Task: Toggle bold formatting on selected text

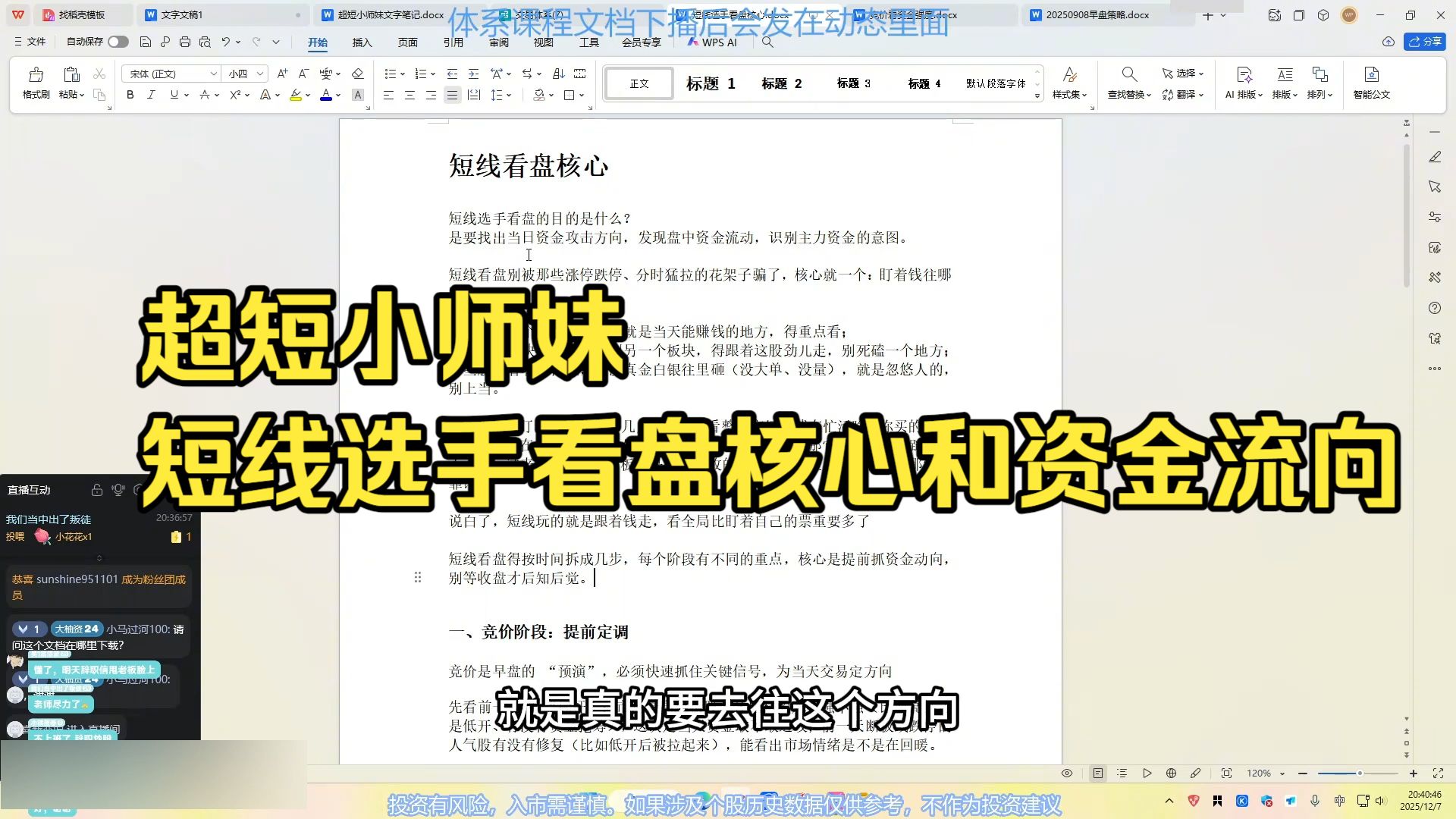Action: [129, 95]
